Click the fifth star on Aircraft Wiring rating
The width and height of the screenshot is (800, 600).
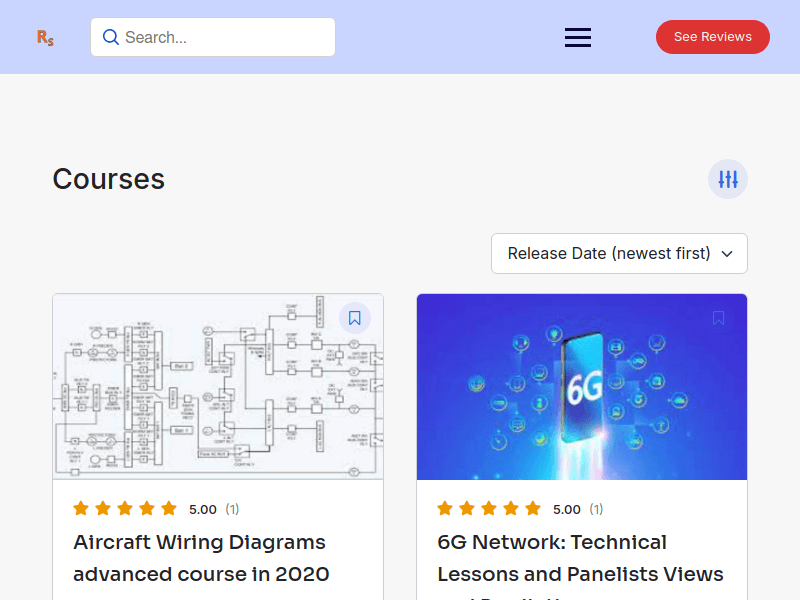tap(169, 508)
